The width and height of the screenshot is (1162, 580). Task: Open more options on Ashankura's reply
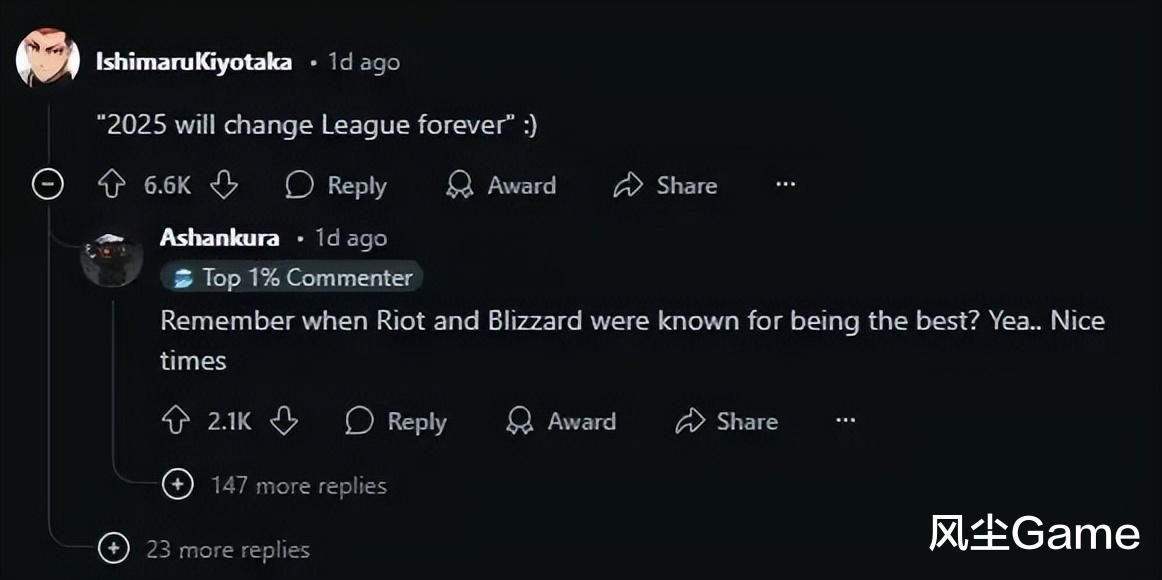pyautogui.click(x=845, y=421)
